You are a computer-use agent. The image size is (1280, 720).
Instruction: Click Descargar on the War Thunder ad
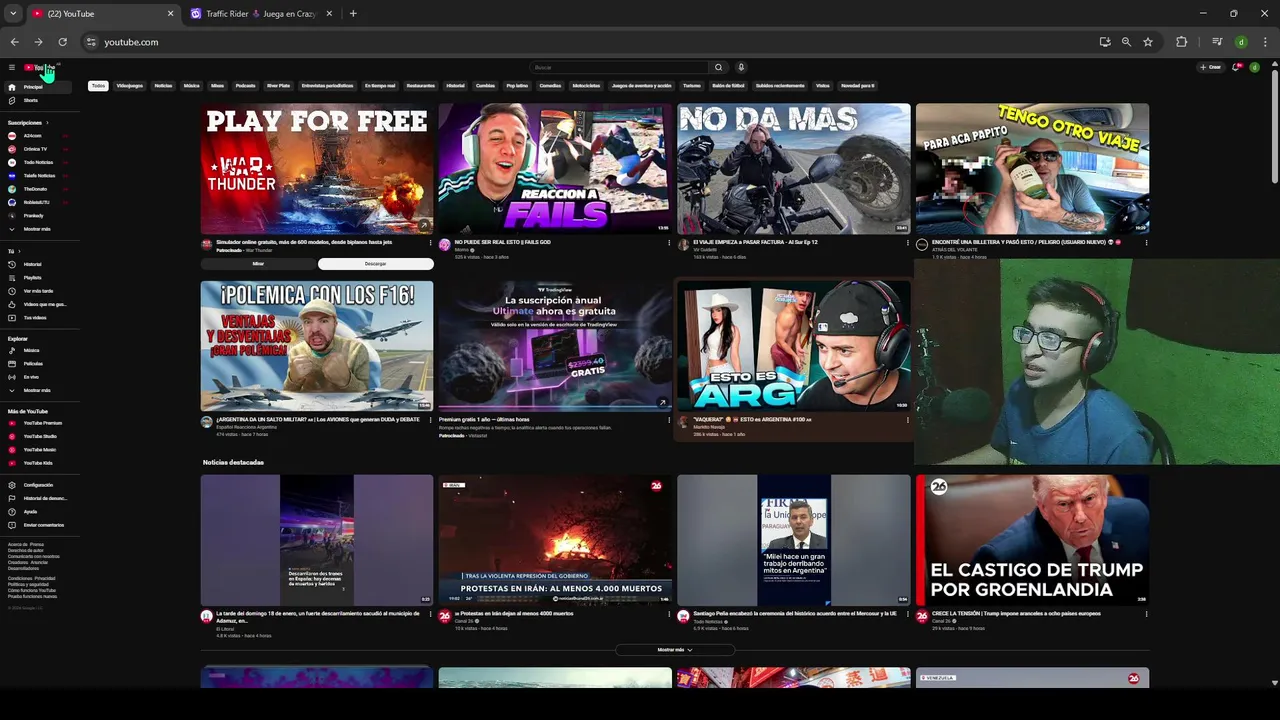(376, 264)
